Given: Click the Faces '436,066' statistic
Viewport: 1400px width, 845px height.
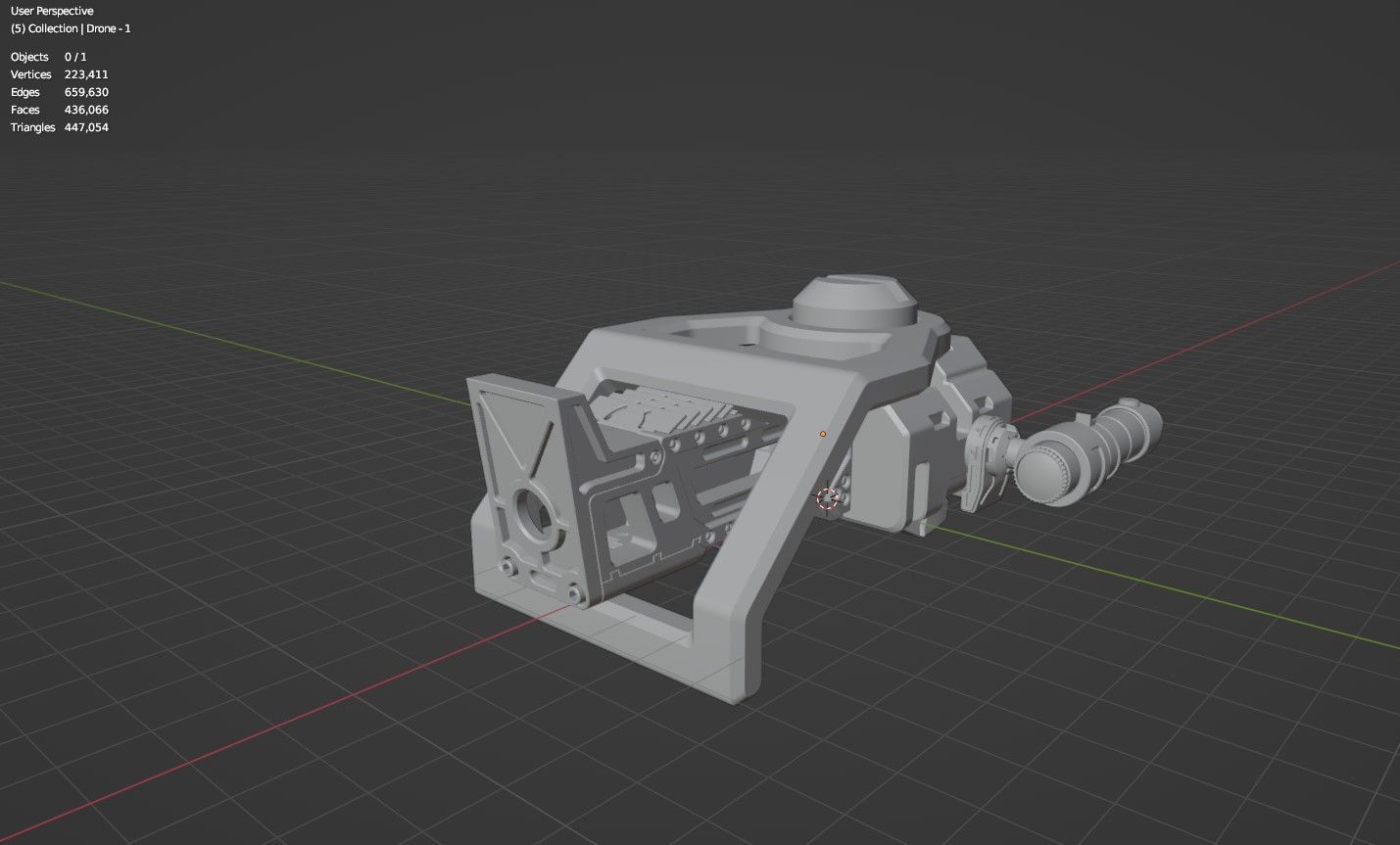Looking at the screenshot, I should pyautogui.click(x=86, y=110).
